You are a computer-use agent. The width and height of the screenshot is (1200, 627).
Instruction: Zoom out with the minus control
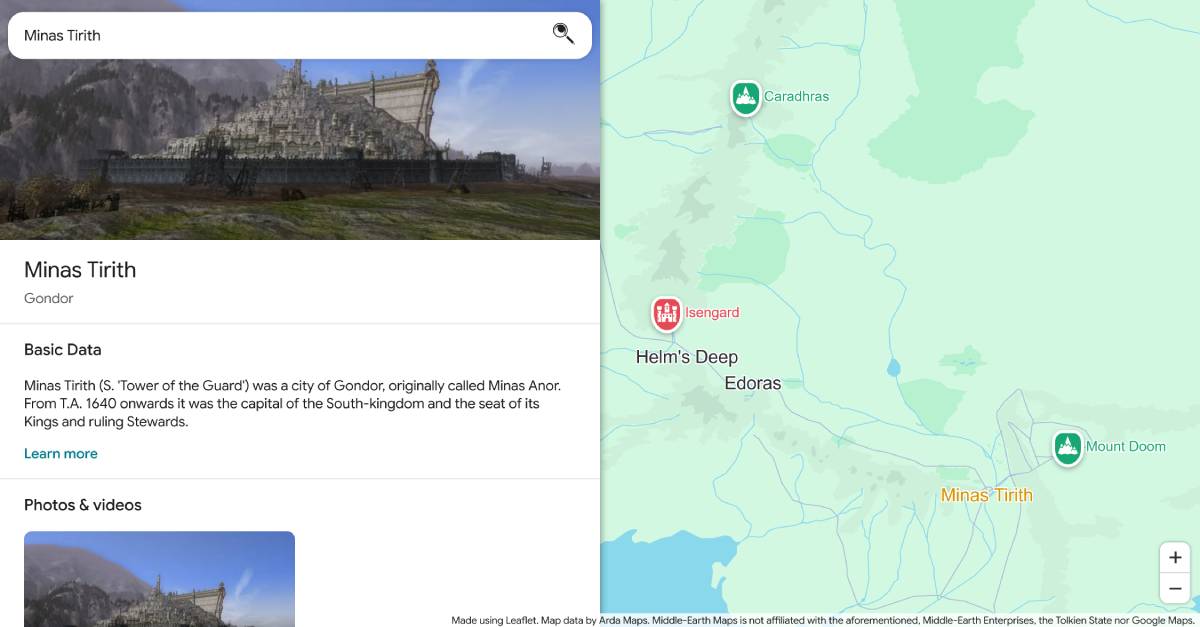[x=1175, y=588]
